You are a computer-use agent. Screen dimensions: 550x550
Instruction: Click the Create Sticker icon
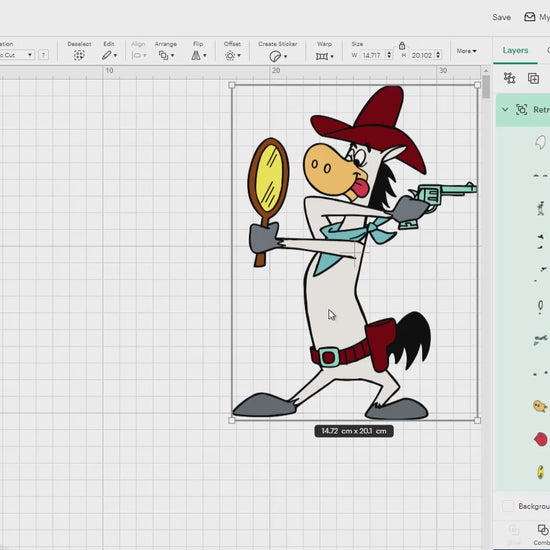(x=275, y=56)
